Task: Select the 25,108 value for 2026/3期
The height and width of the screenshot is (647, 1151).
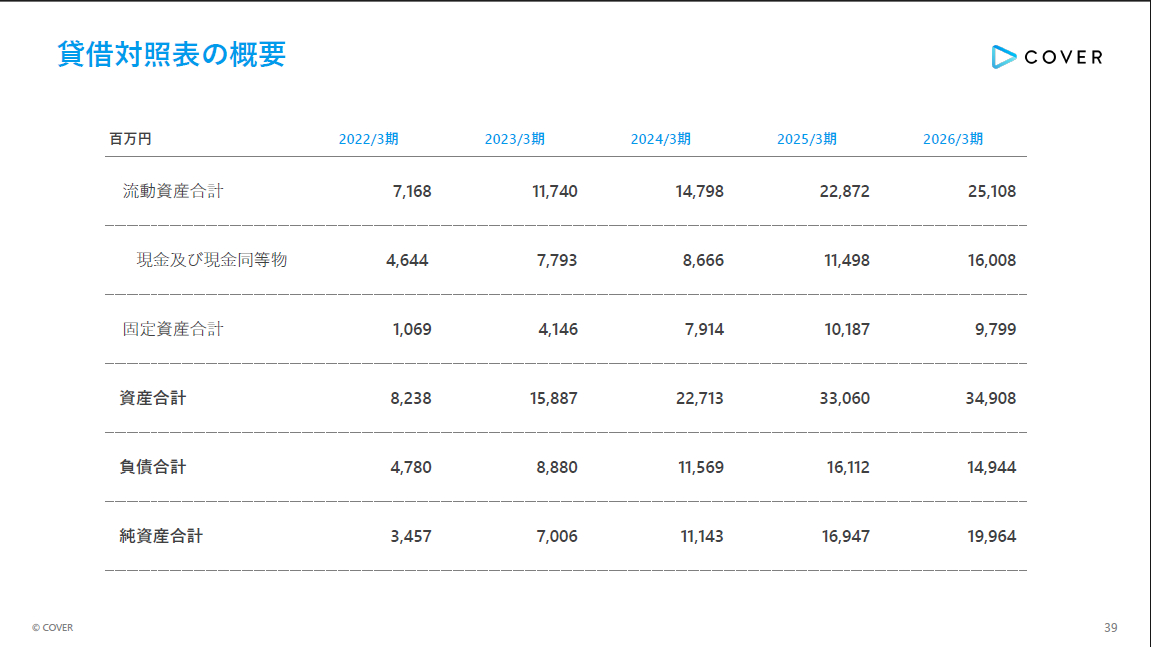Action: pyautogui.click(x=992, y=192)
